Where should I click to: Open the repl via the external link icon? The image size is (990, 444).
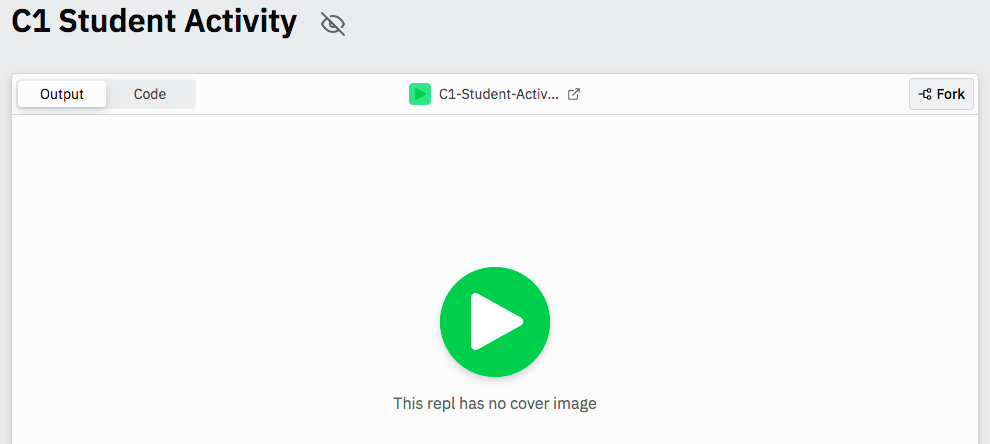tap(574, 94)
